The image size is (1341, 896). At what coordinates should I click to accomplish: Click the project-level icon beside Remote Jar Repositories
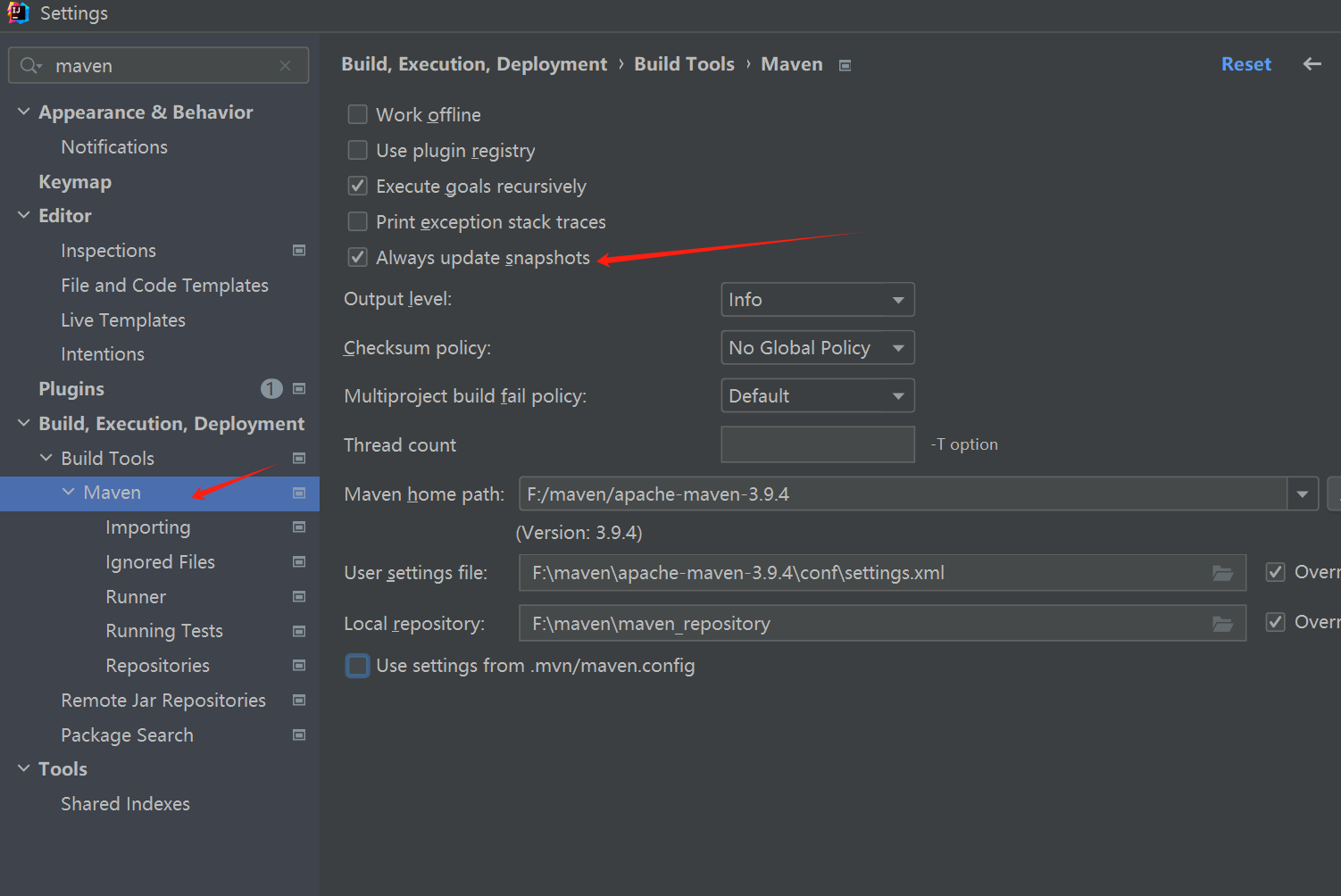pos(299,701)
